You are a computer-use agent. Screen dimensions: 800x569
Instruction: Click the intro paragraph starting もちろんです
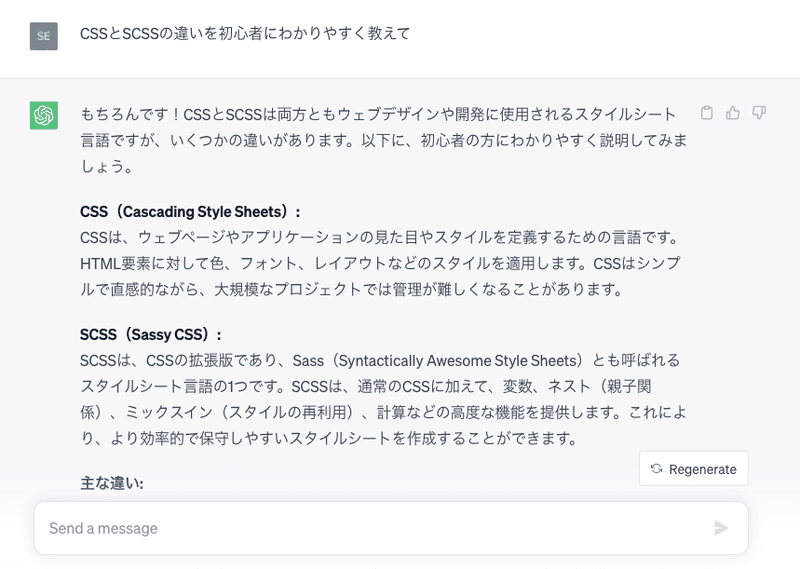[x=384, y=140]
